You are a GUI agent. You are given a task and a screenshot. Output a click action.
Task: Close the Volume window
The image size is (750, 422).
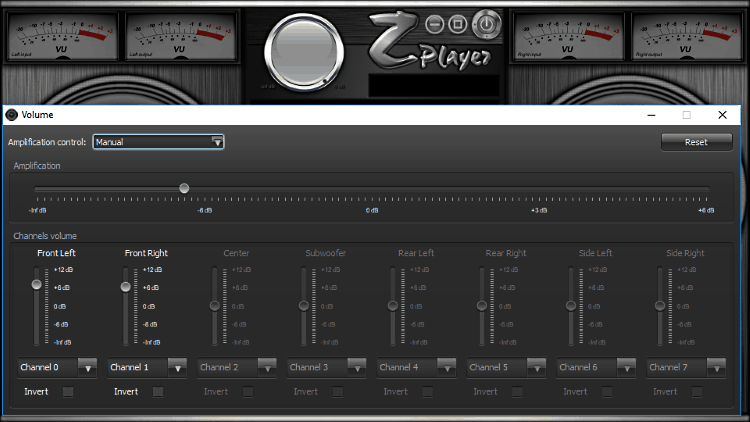[722, 115]
